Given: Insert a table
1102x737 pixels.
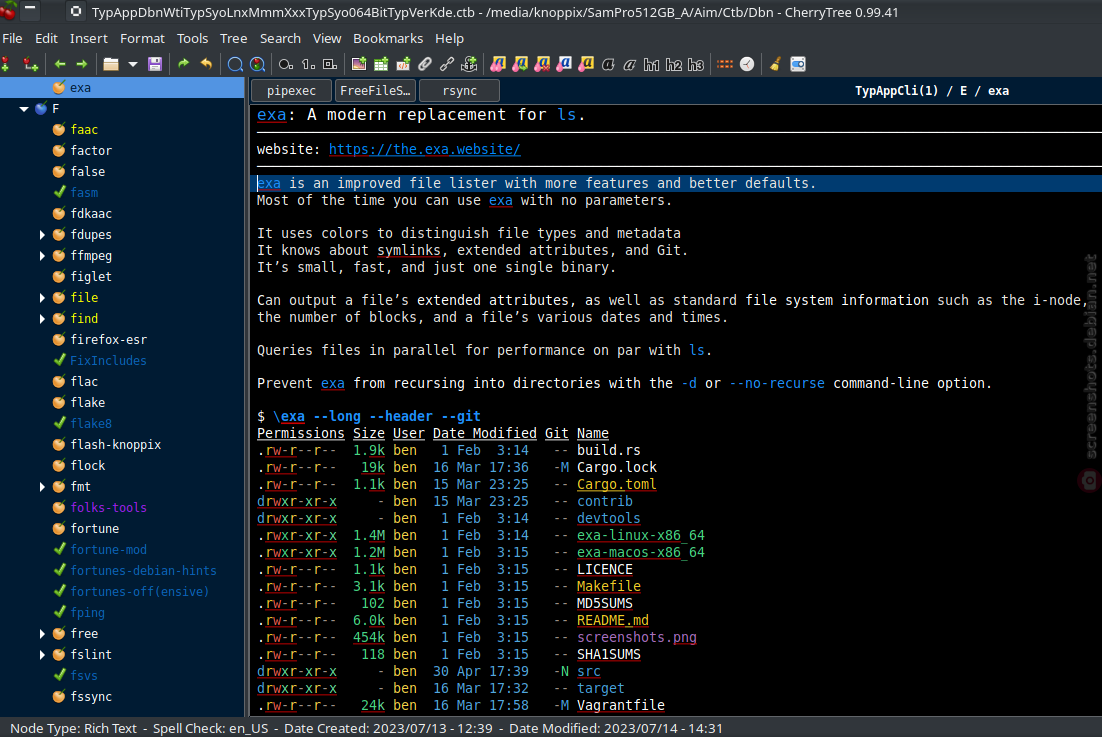Looking at the screenshot, I should click(x=381, y=64).
